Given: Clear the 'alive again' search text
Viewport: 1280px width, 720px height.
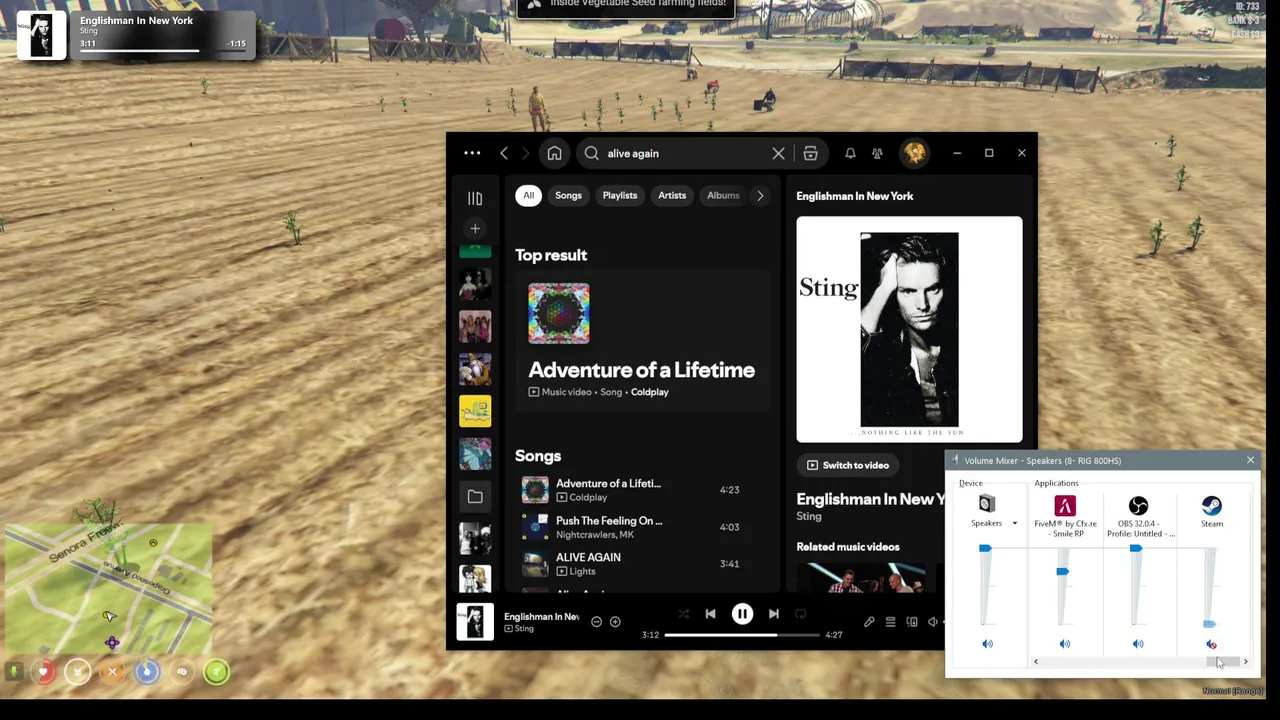Looking at the screenshot, I should (778, 153).
